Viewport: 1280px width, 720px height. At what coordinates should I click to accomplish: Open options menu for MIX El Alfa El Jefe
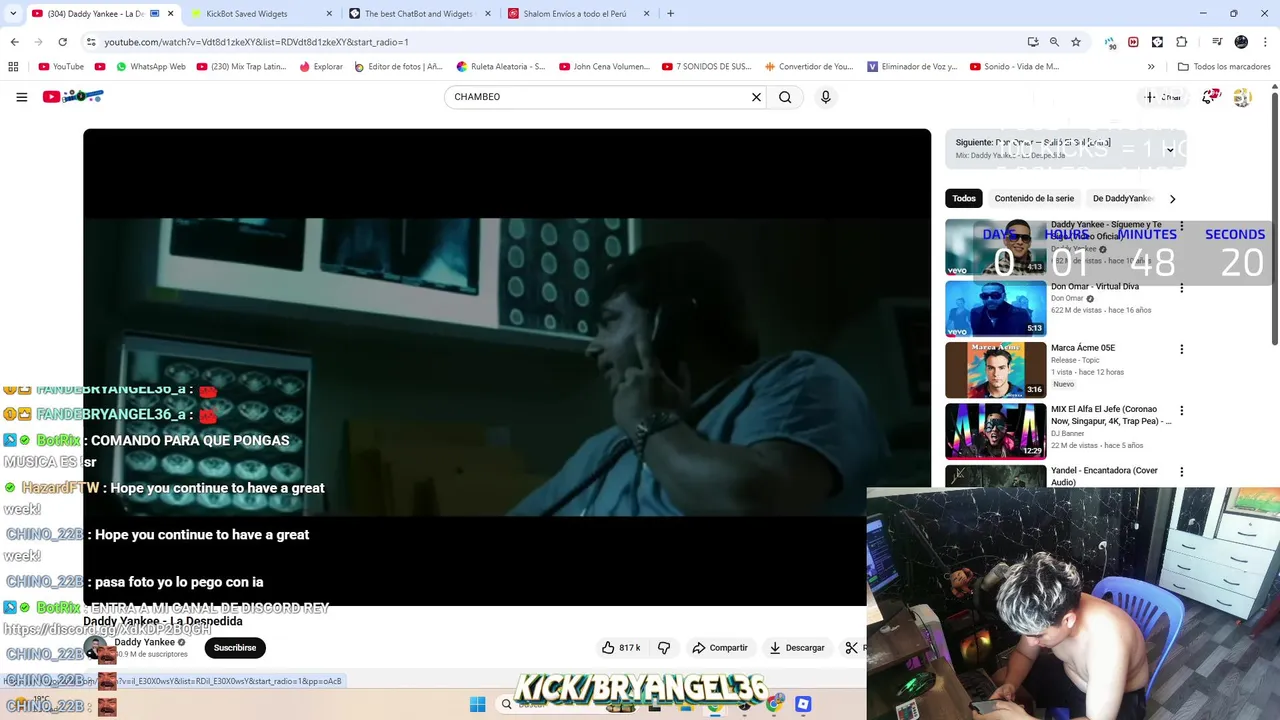pos(1181,410)
